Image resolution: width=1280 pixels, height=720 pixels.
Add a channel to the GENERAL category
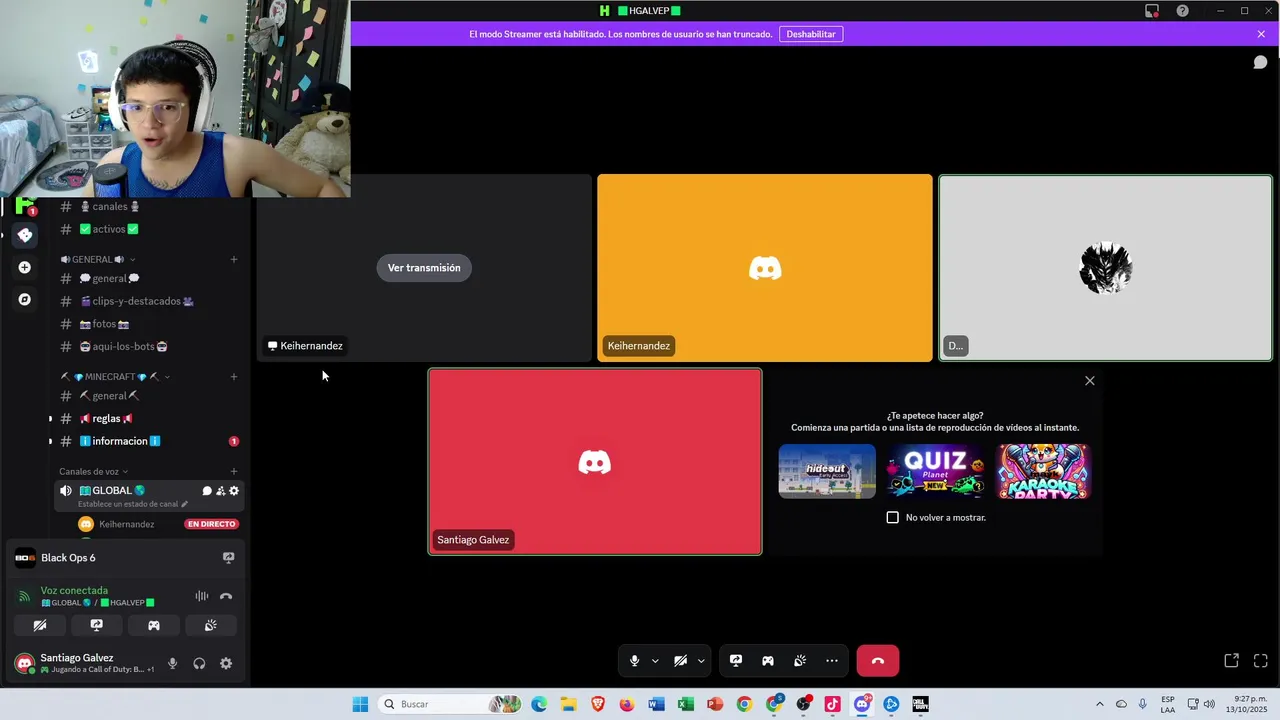click(x=234, y=259)
